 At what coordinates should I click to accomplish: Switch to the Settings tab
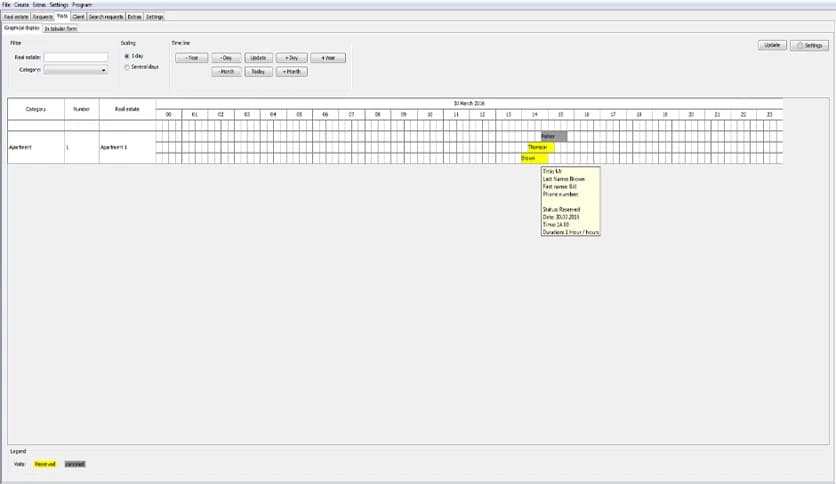(155, 17)
